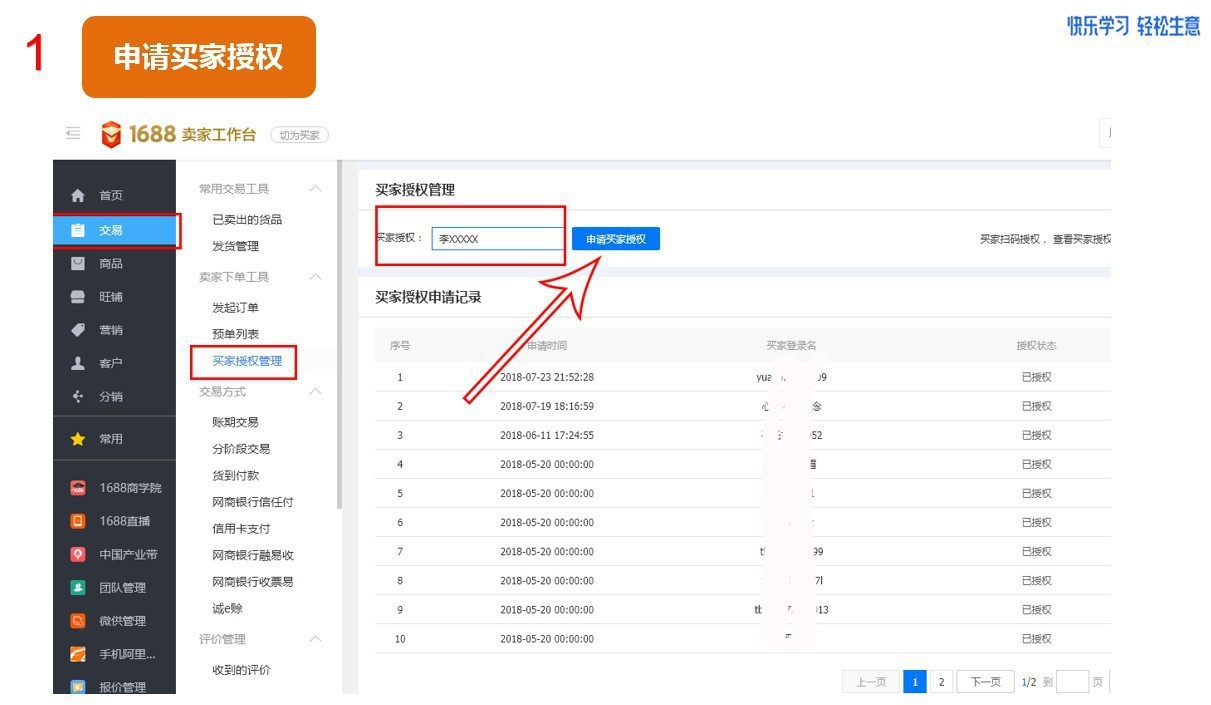Select 买家授权管理 menu item
Image resolution: width=1211 pixels, height=705 pixels.
pyautogui.click(x=247, y=361)
